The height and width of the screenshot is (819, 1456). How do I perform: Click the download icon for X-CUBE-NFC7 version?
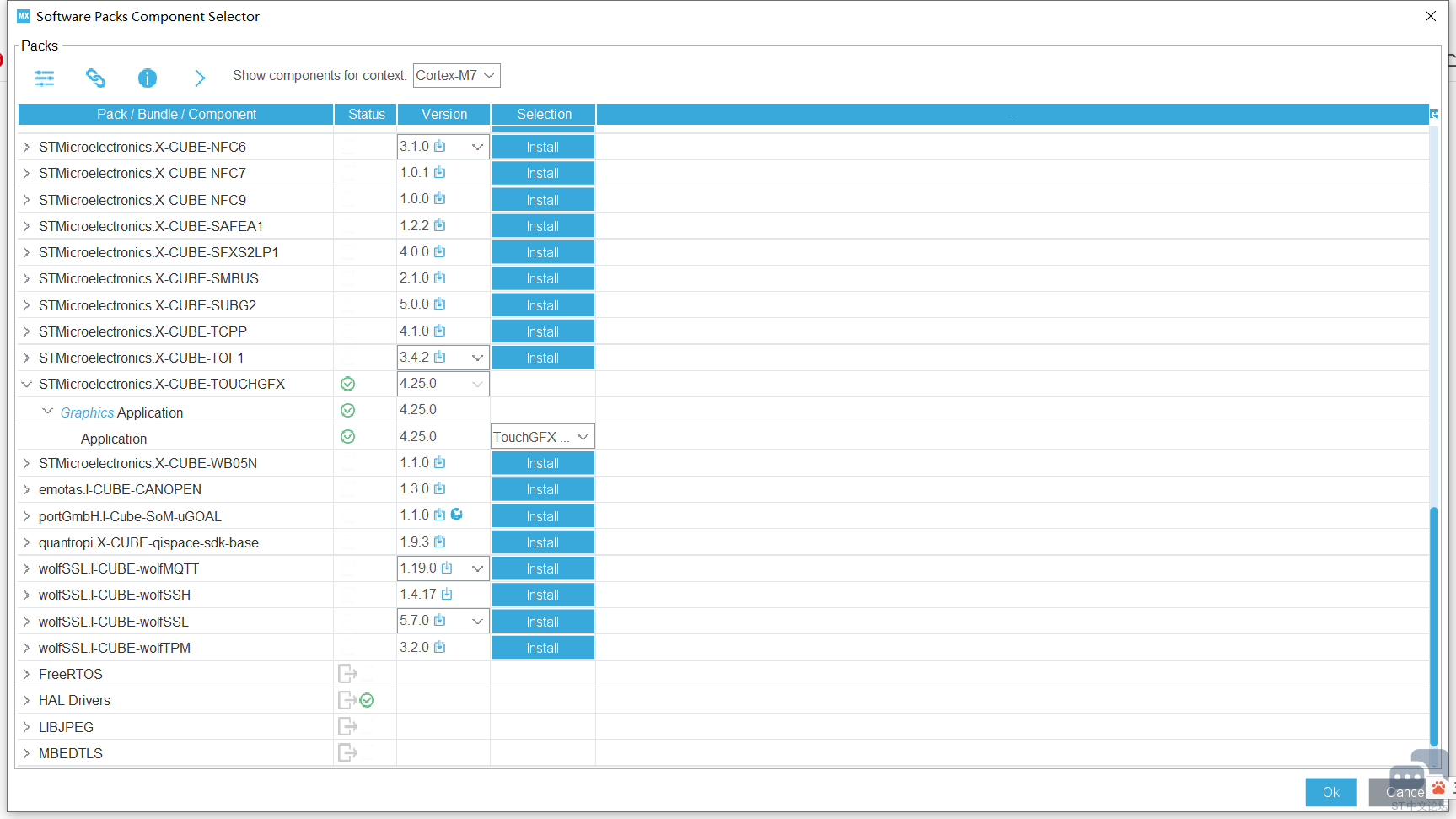(440, 173)
